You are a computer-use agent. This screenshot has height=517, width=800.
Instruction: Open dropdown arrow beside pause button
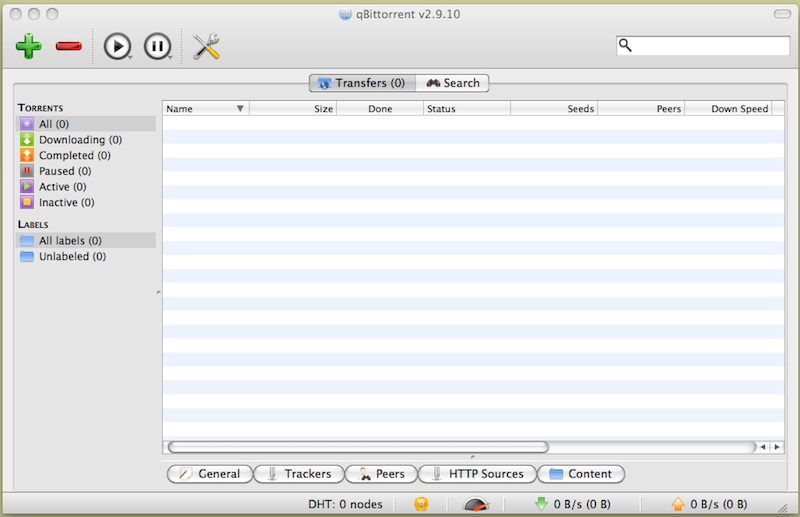[x=171, y=58]
